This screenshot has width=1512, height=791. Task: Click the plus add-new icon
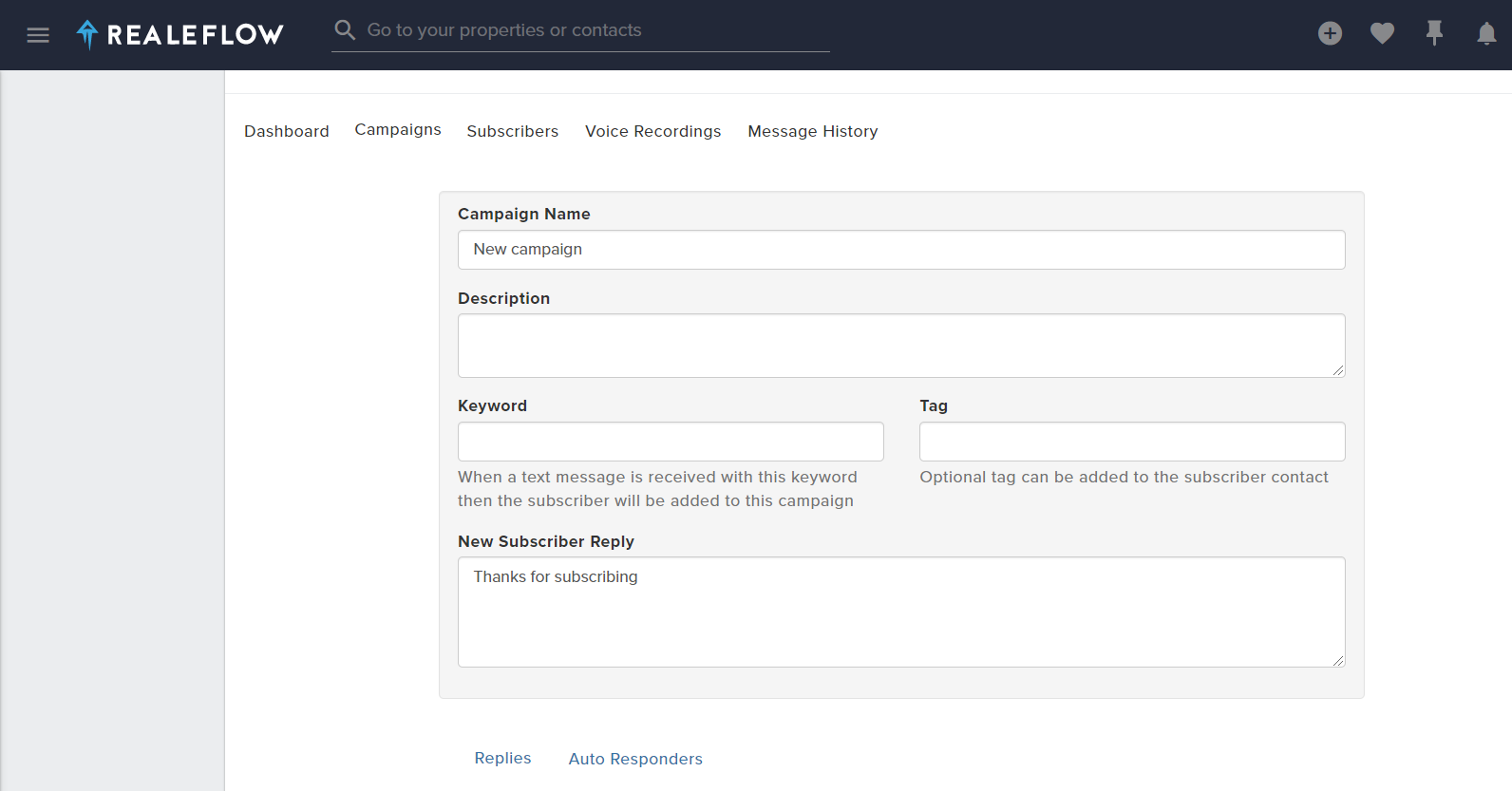coord(1330,33)
